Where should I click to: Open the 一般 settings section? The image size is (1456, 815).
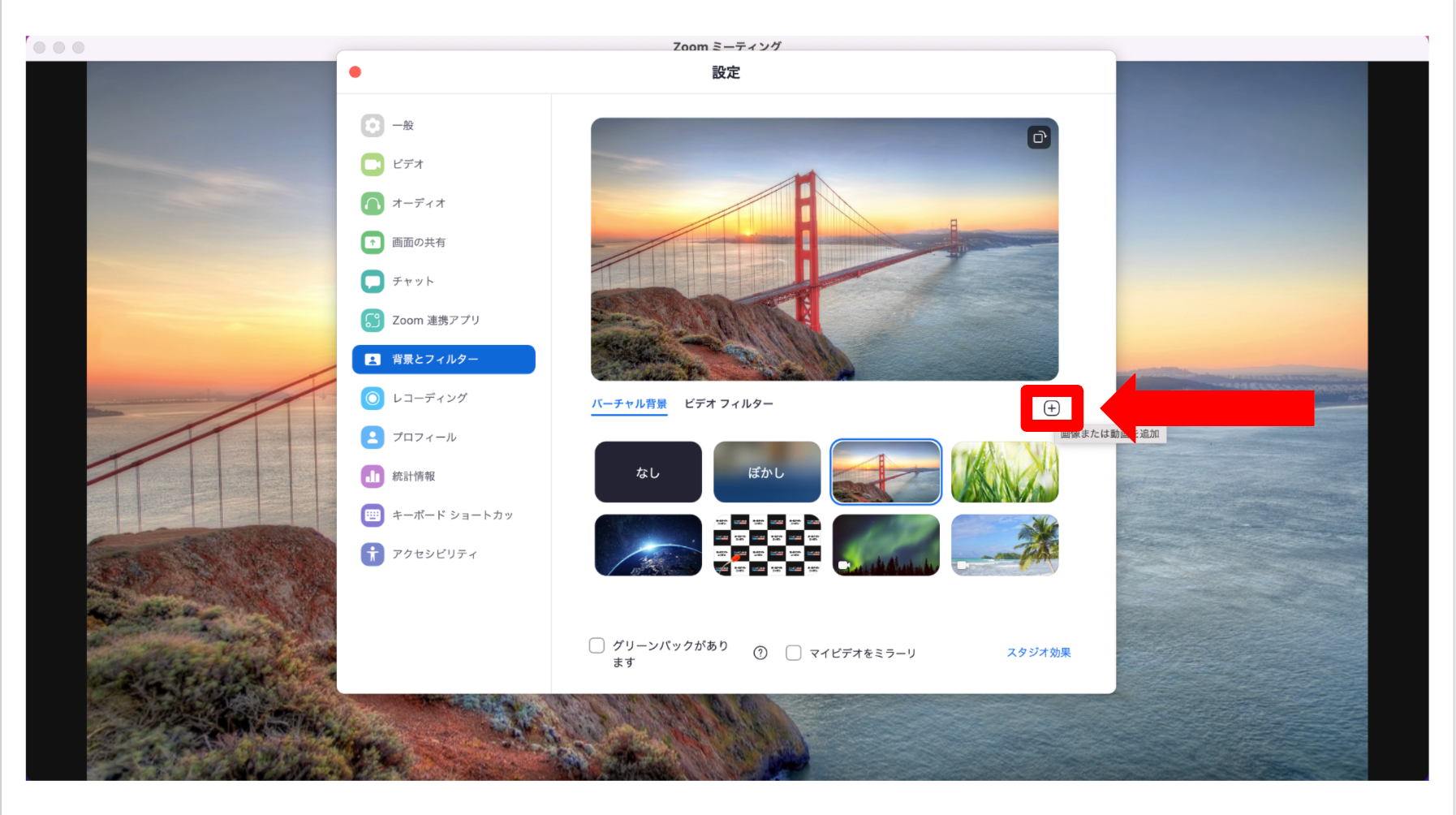(444, 126)
